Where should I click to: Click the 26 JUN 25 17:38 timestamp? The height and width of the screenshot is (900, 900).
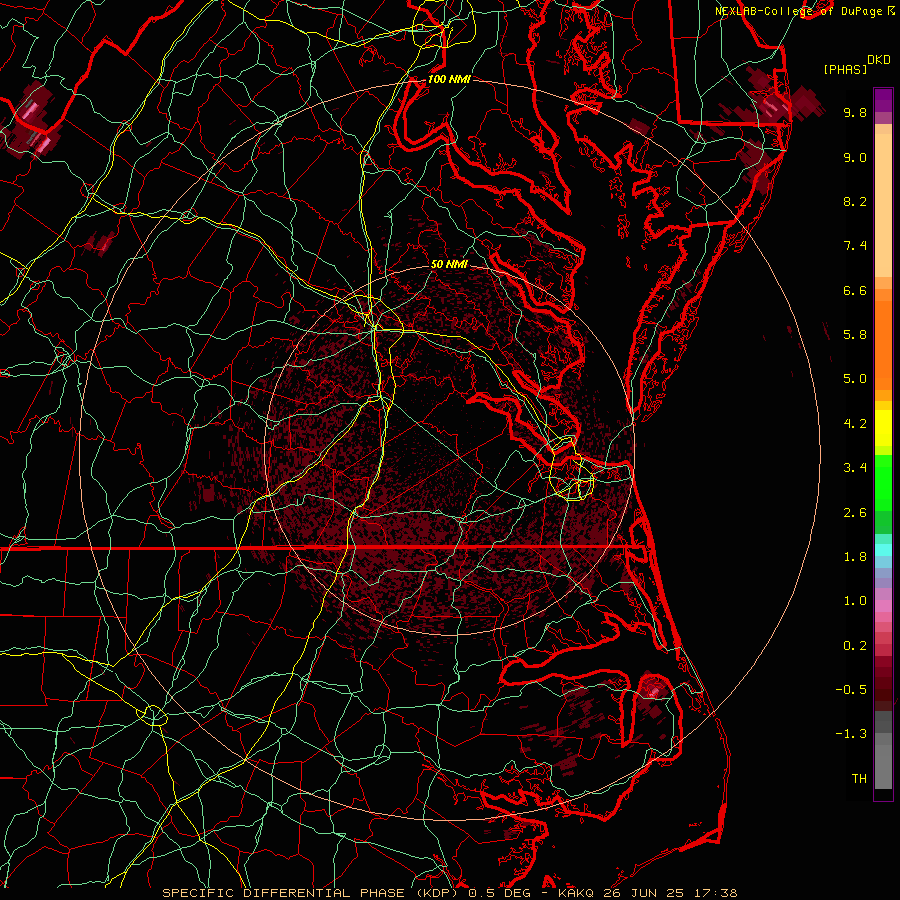tap(669, 893)
